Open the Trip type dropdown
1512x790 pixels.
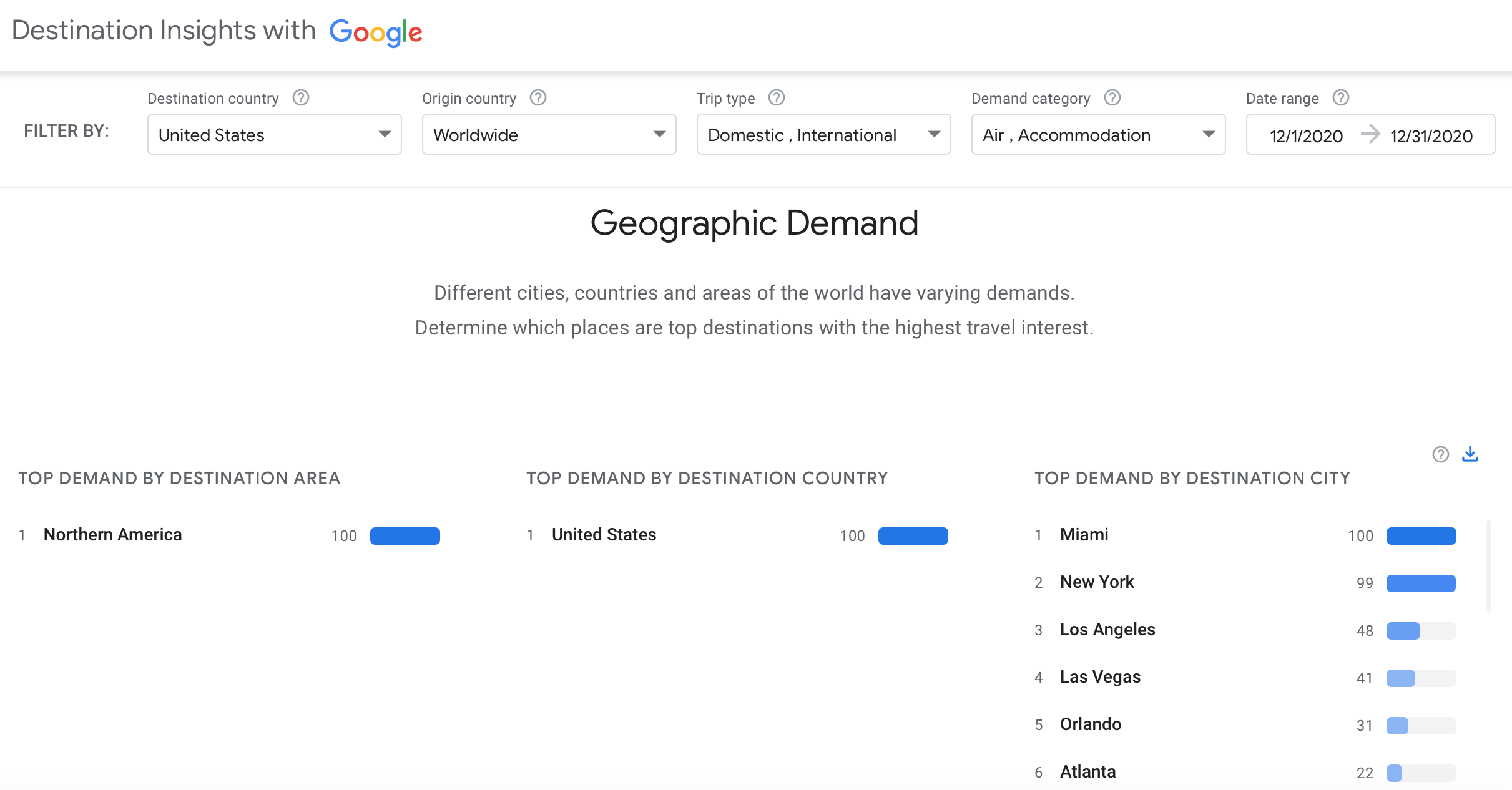823,134
